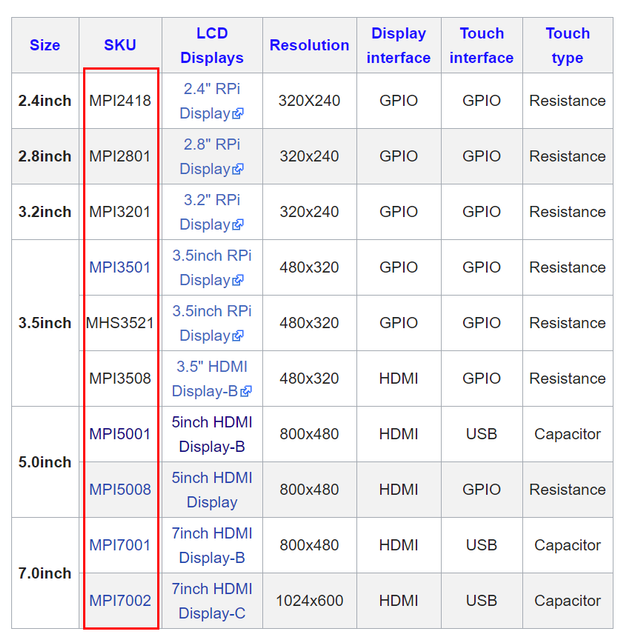Select USB touch interface in MPI5001 row
Screen dimensions: 624x640
(482, 434)
